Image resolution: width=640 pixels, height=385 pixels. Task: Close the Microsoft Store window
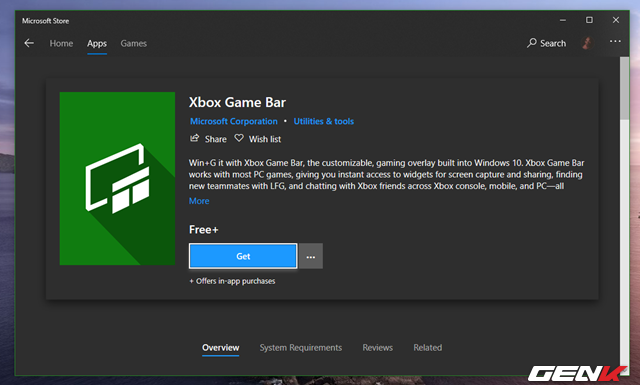click(616, 20)
